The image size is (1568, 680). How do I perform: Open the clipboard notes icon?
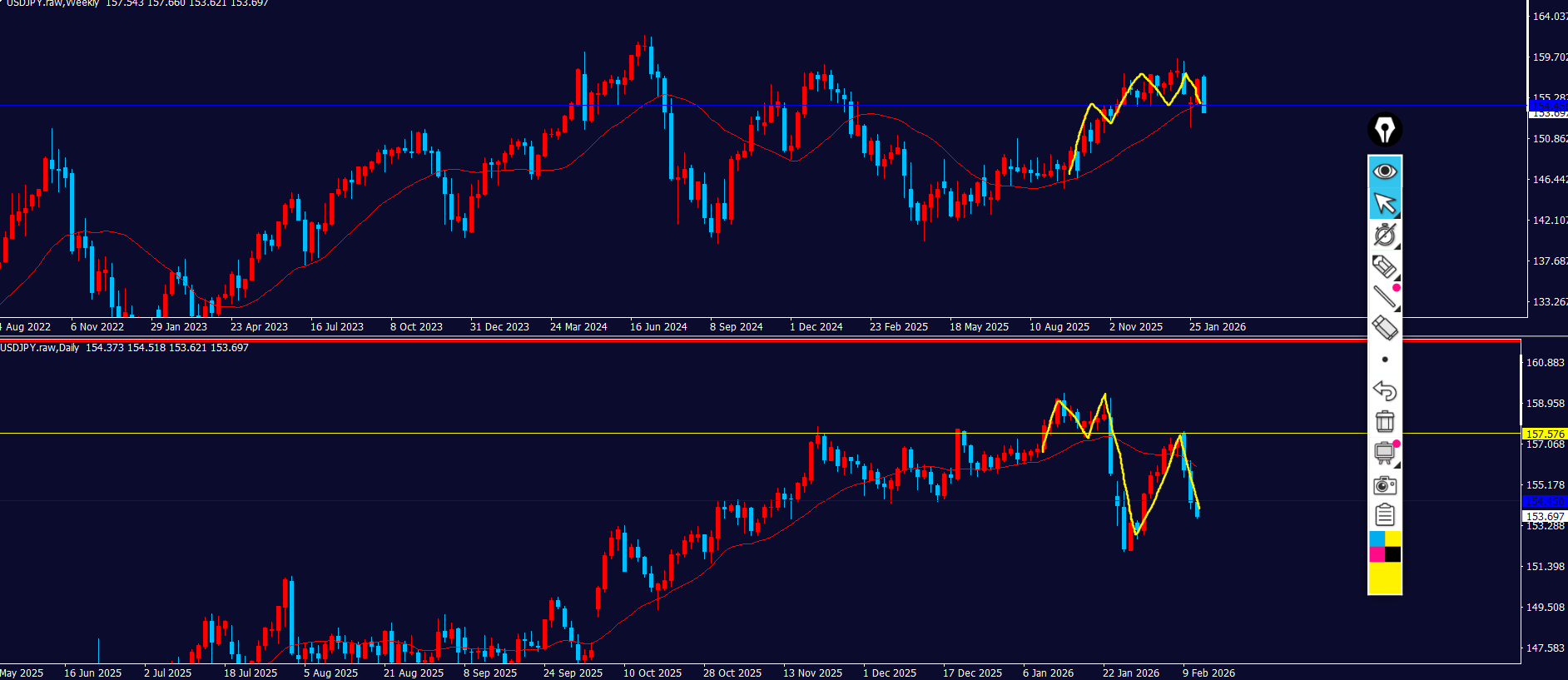click(1385, 515)
